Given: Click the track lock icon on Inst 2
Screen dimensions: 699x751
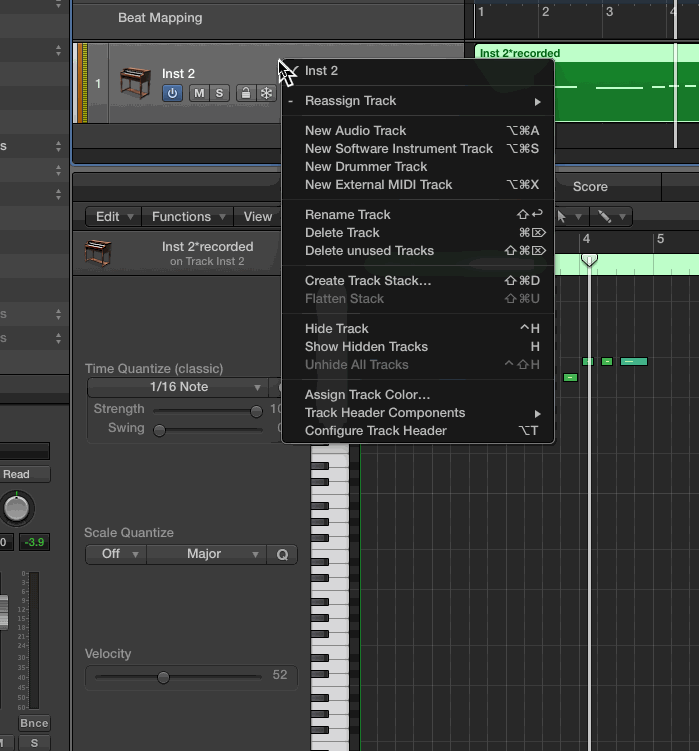Looking at the screenshot, I should pyautogui.click(x=245, y=93).
